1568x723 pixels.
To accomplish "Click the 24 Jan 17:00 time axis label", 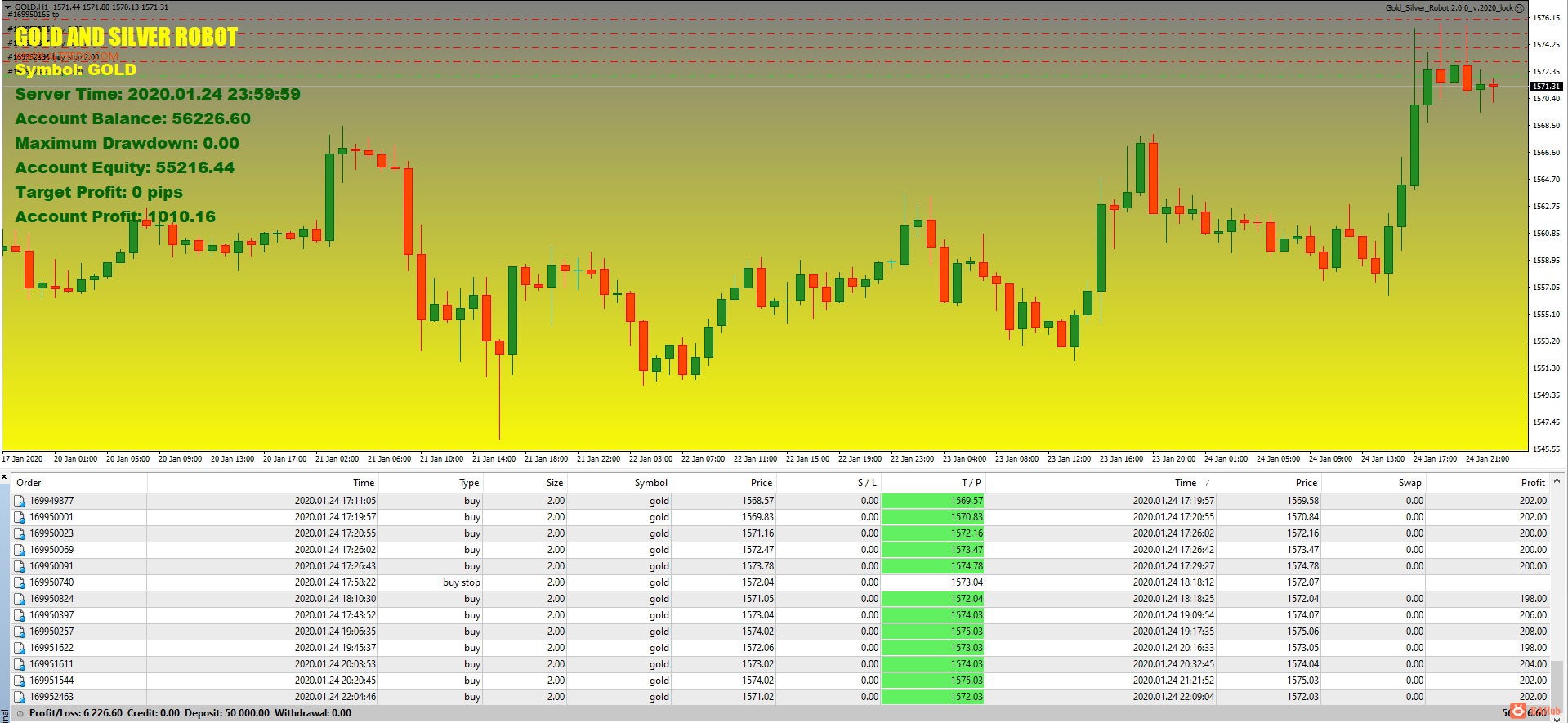I will pyautogui.click(x=1435, y=459).
